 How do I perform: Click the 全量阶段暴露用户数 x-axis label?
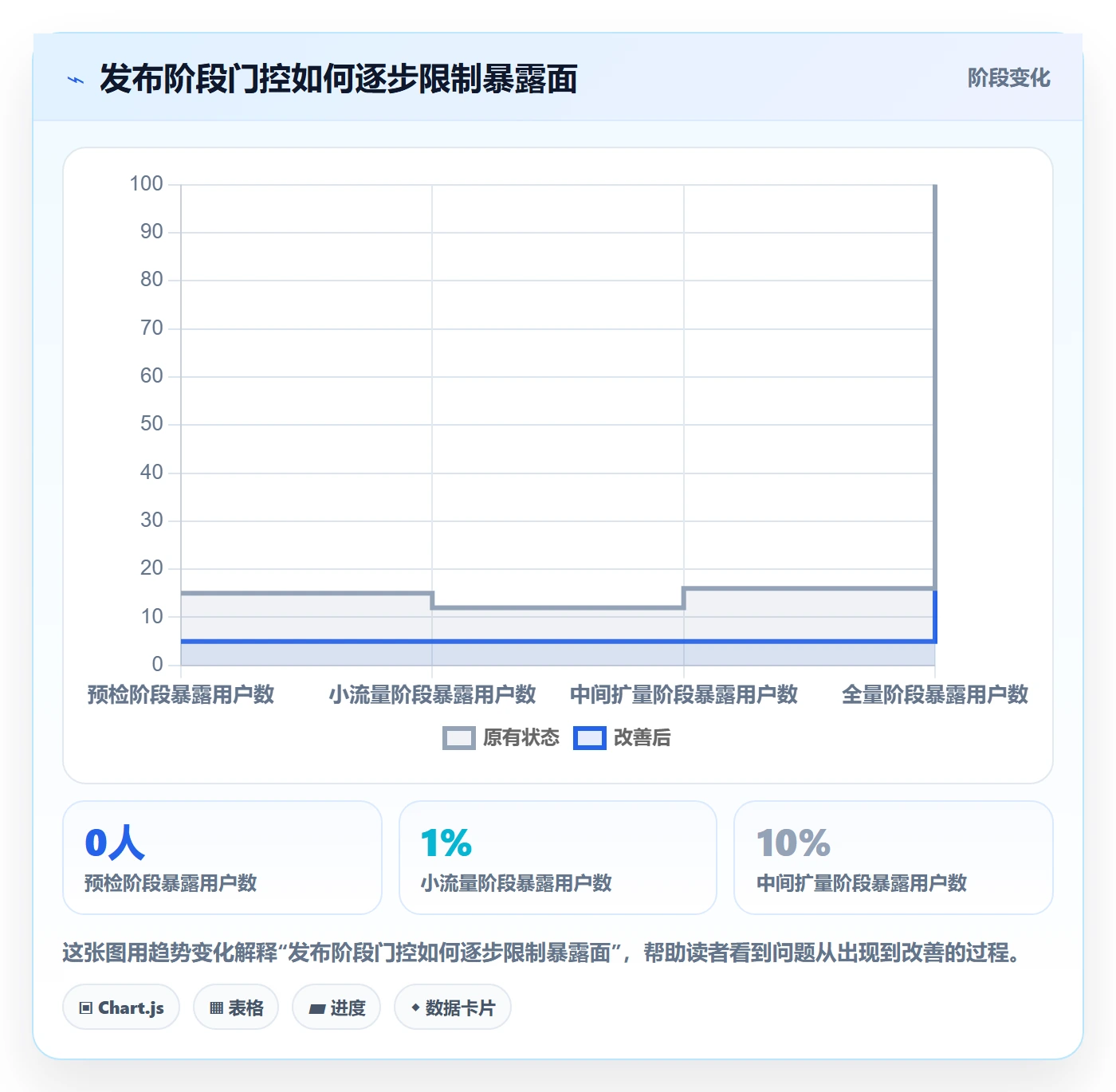[x=935, y=695]
